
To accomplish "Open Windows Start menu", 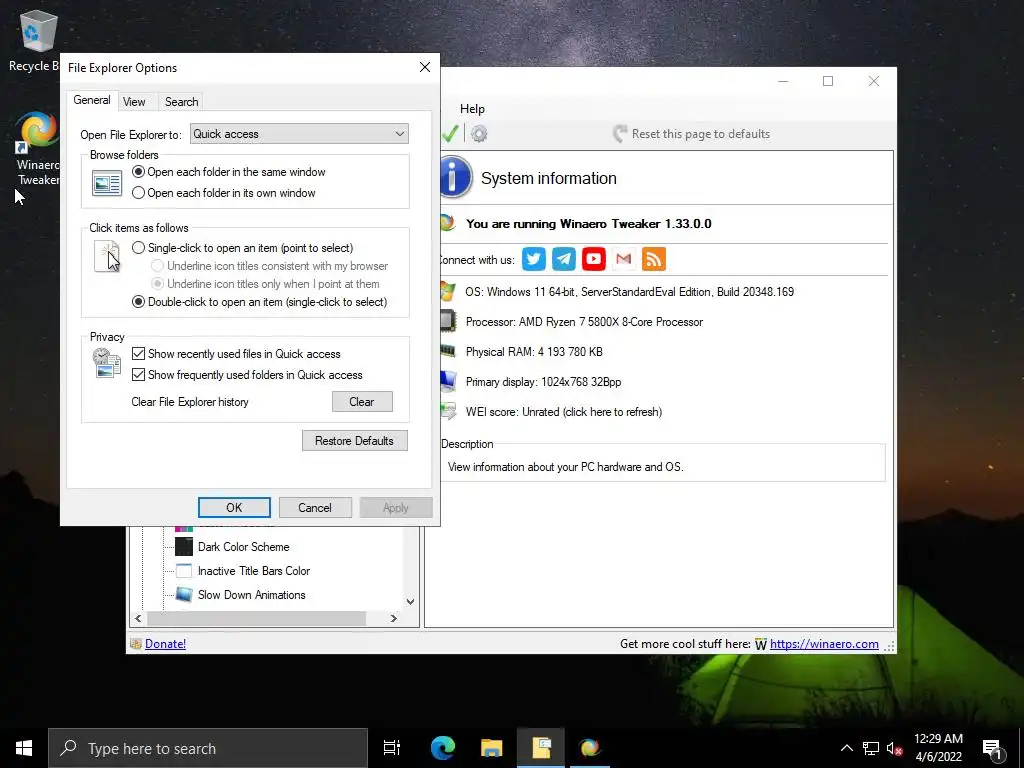I will click(24, 748).
